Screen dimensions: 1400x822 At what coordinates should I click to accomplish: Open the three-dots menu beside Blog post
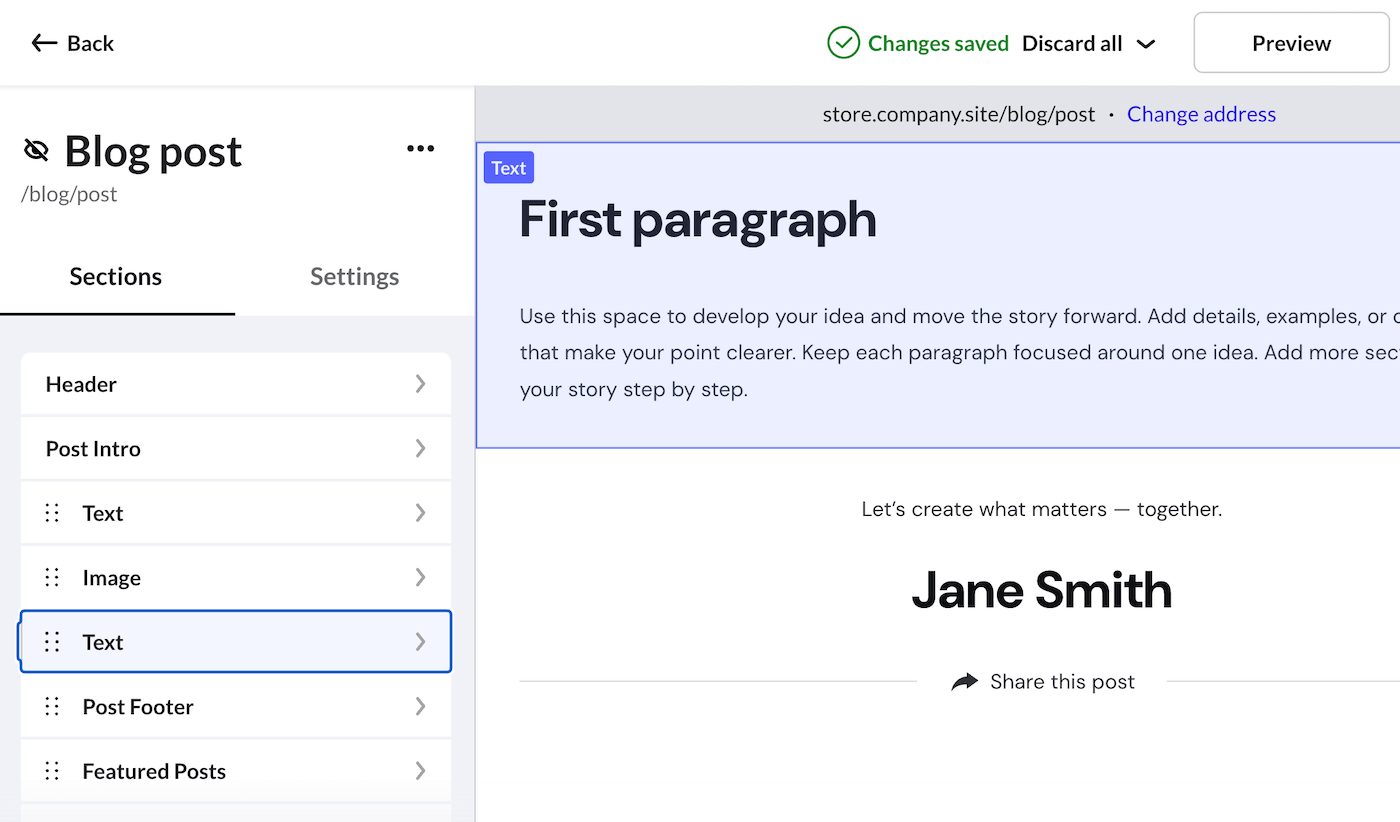pyautogui.click(x=420, y=149)
